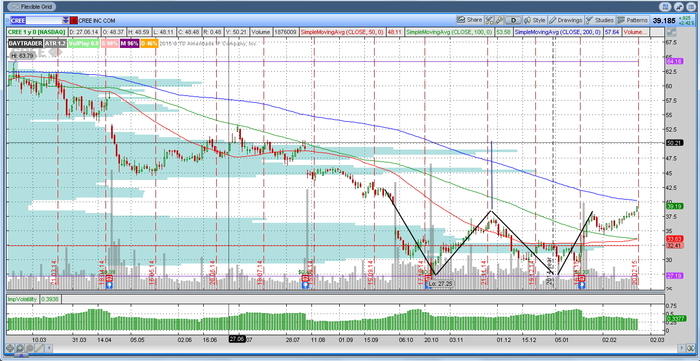Click the pin icon in title bar
This screenshot has width=700, height=361.
pos(680,7)
